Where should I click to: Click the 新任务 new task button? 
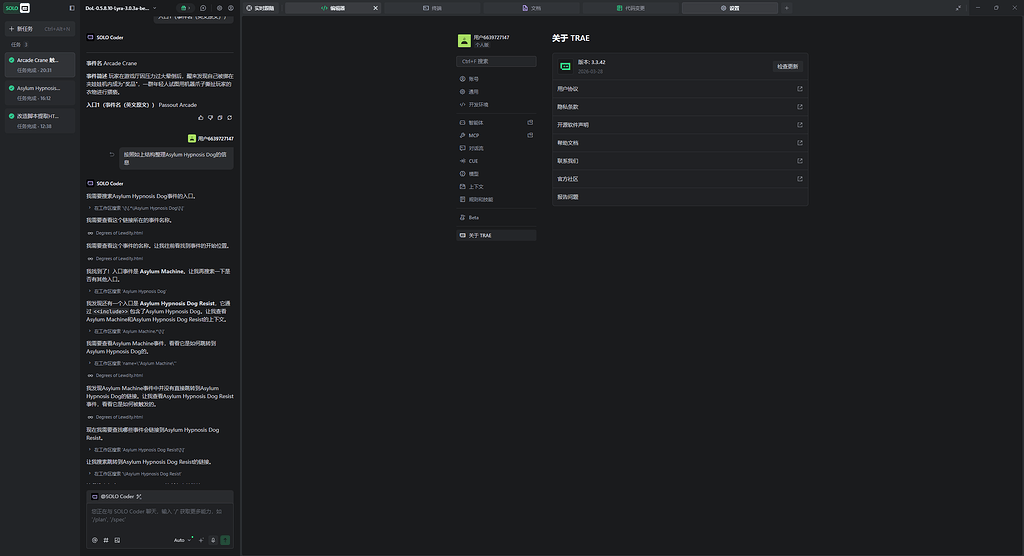click(x=40, y=29)
